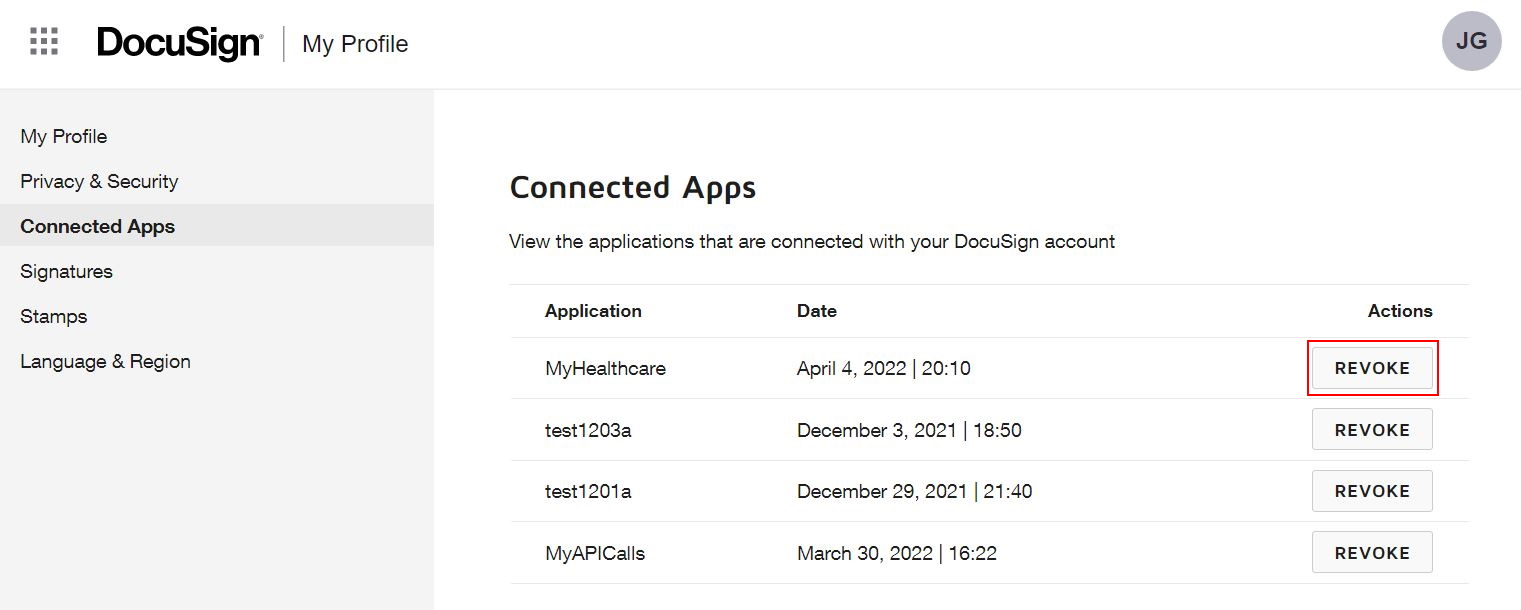
Task: Open Language & Region settings
Action: tap(105, 361)
